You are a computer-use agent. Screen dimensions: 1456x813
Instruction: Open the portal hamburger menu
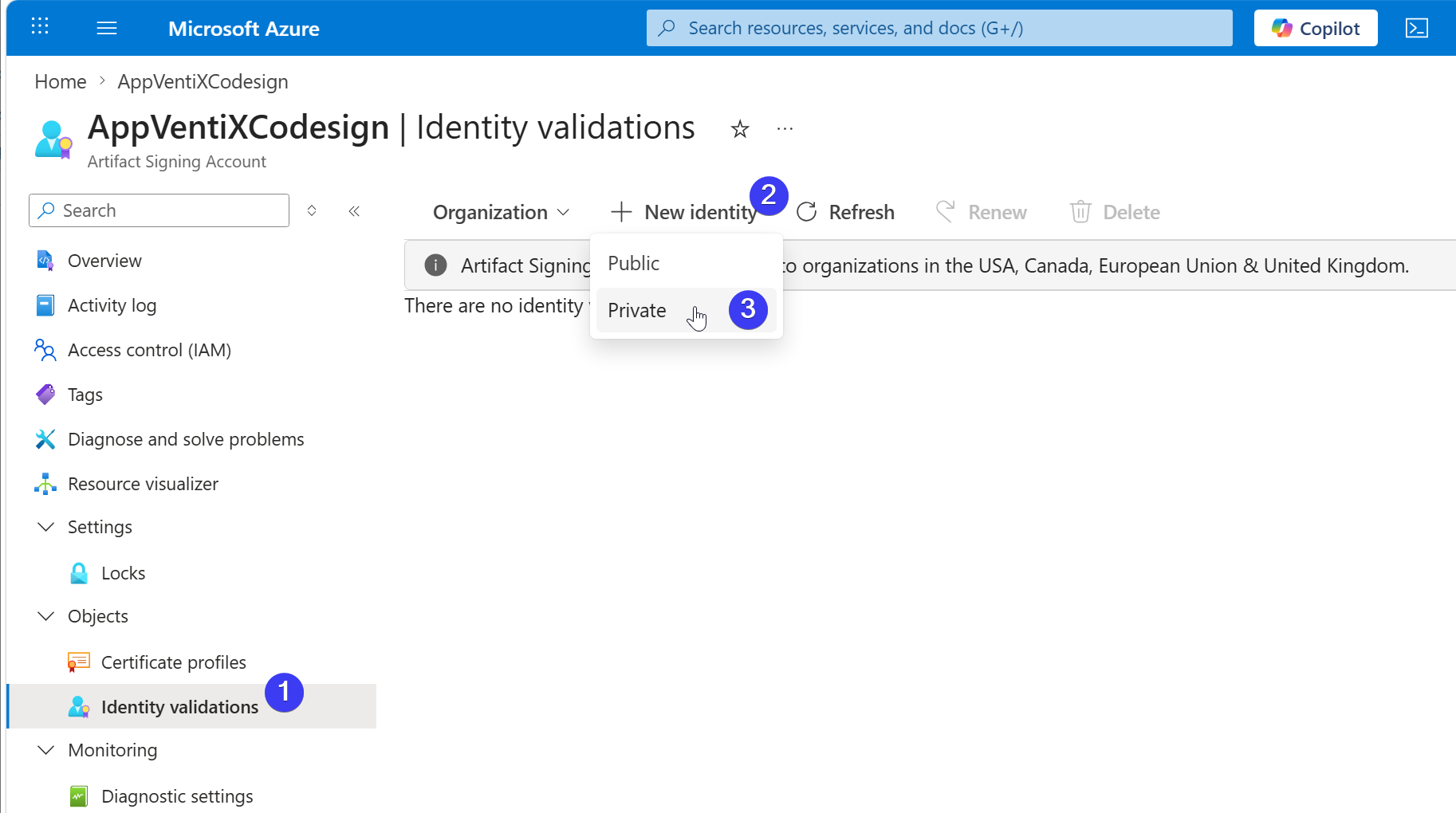107,29
